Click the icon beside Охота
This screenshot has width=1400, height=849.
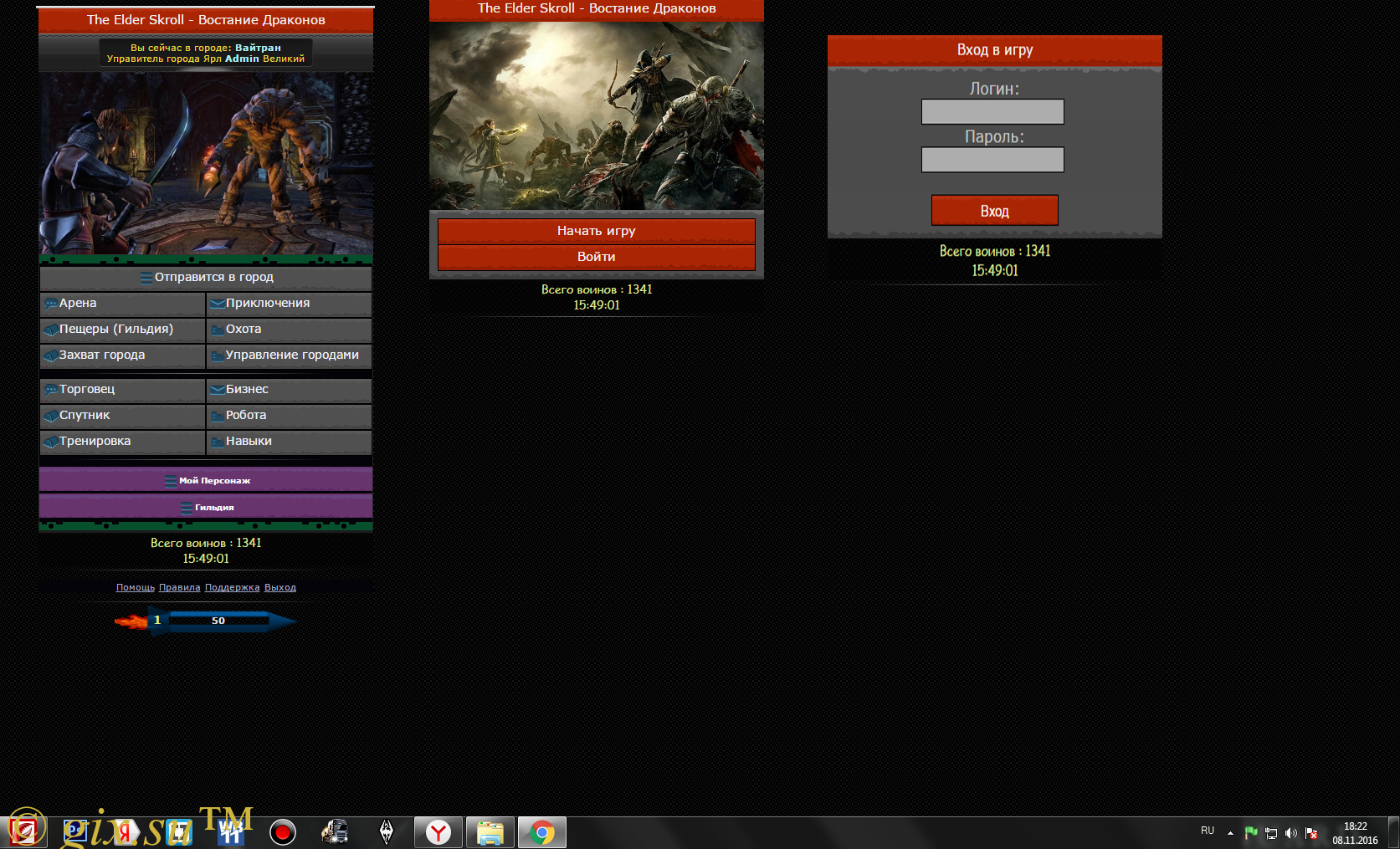point(218,330)
